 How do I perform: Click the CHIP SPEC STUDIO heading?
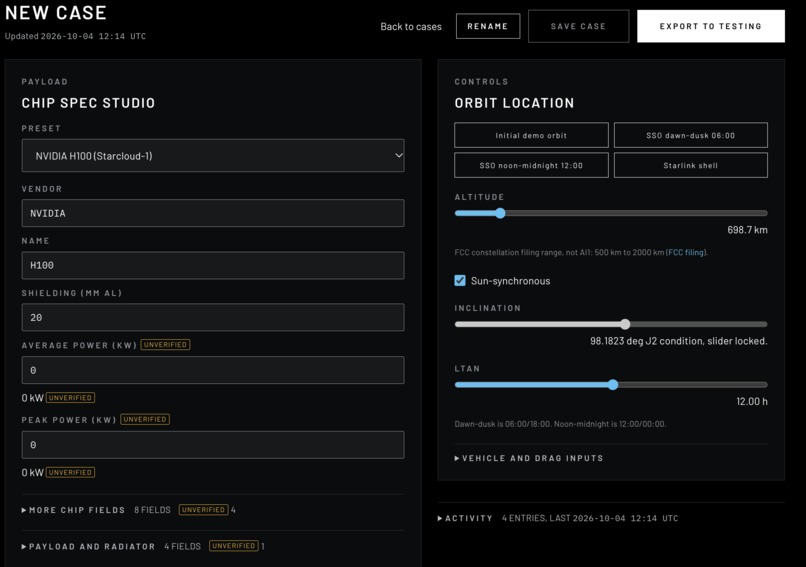88,103
